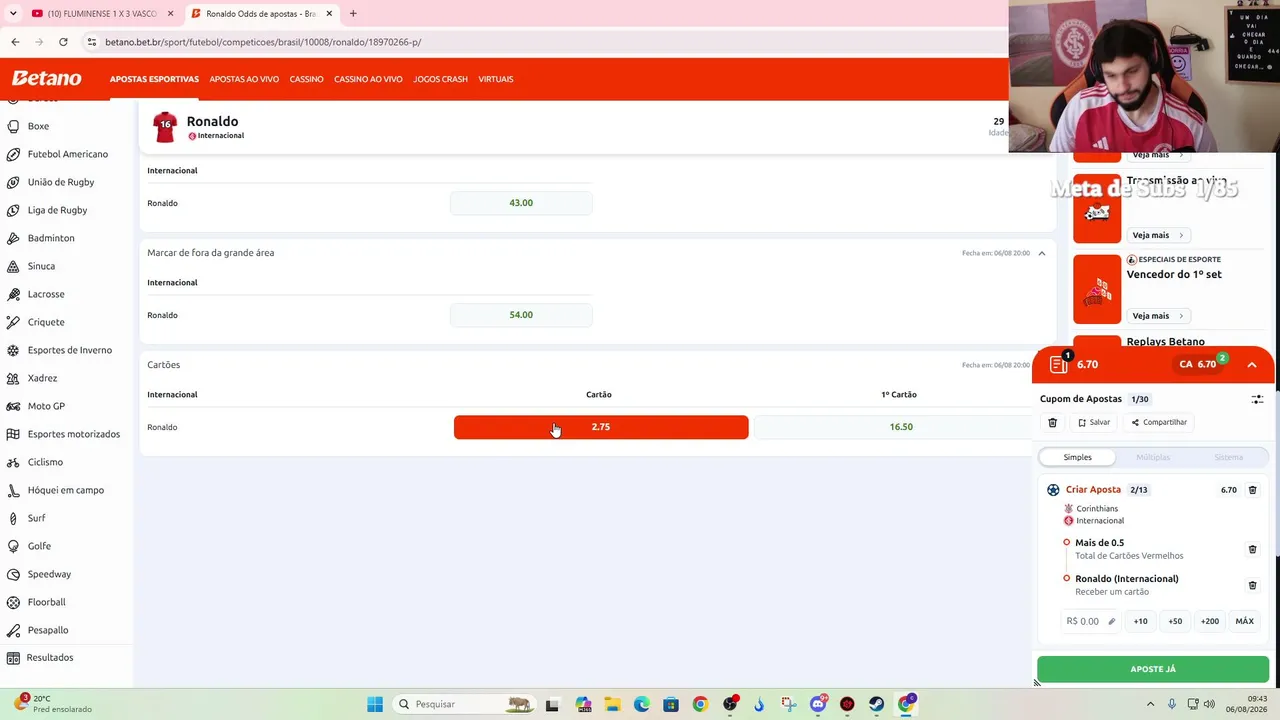Image resolution: width=1280 pixels, height=720 pixels.
Task: Open the Floorball sport icon
Action: (13, 602)
